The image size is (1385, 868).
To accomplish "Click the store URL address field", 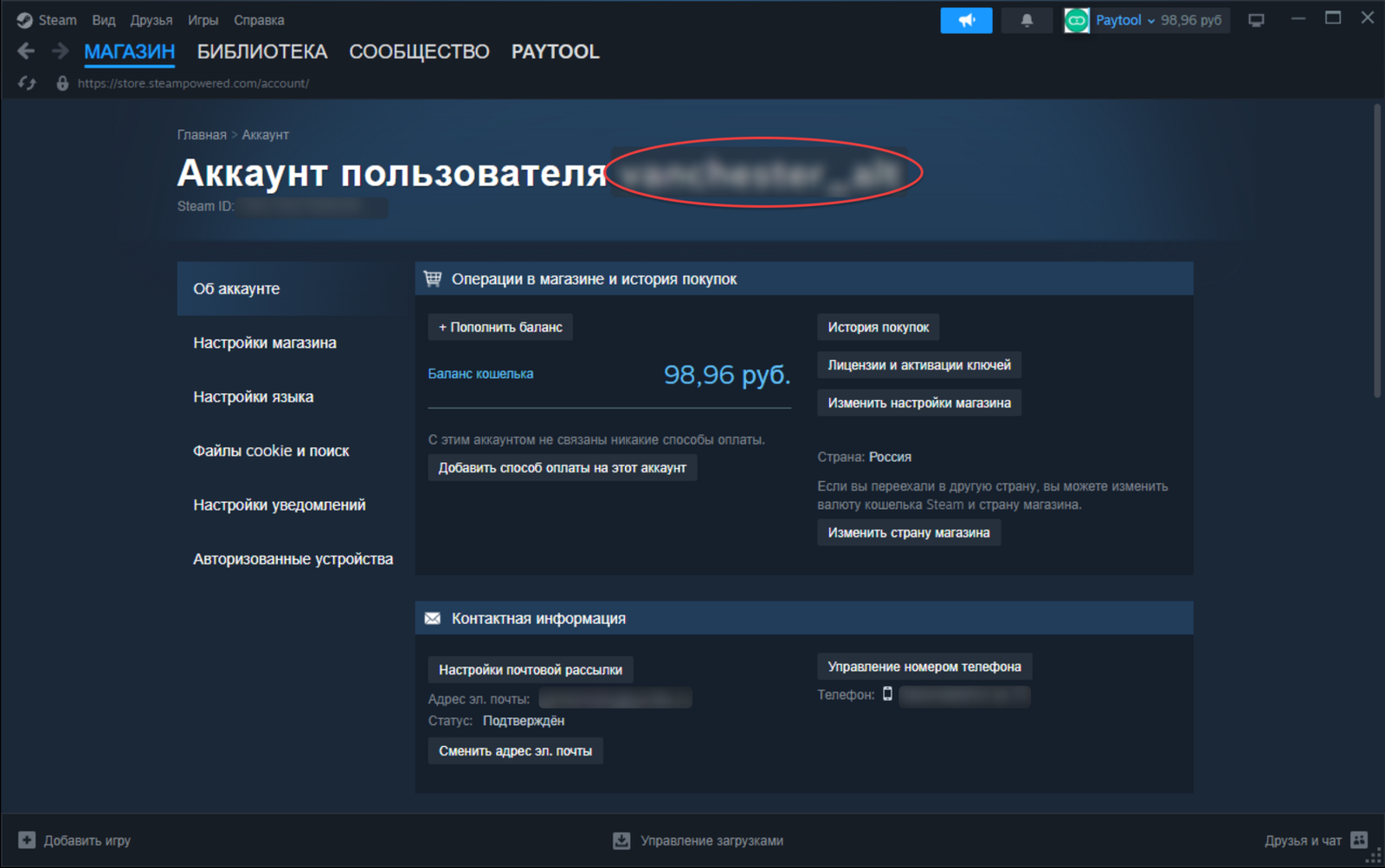I will point(193,83).
